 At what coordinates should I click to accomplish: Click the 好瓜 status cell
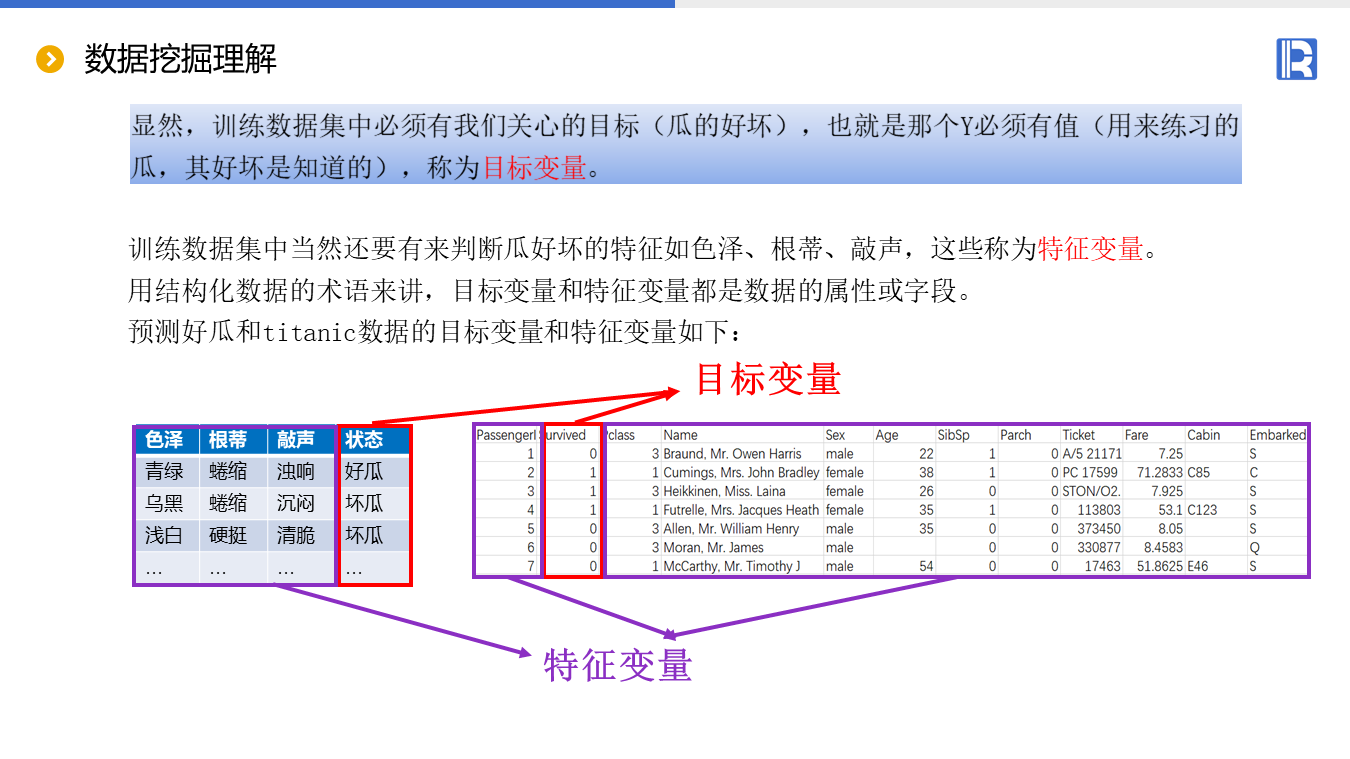364,471
